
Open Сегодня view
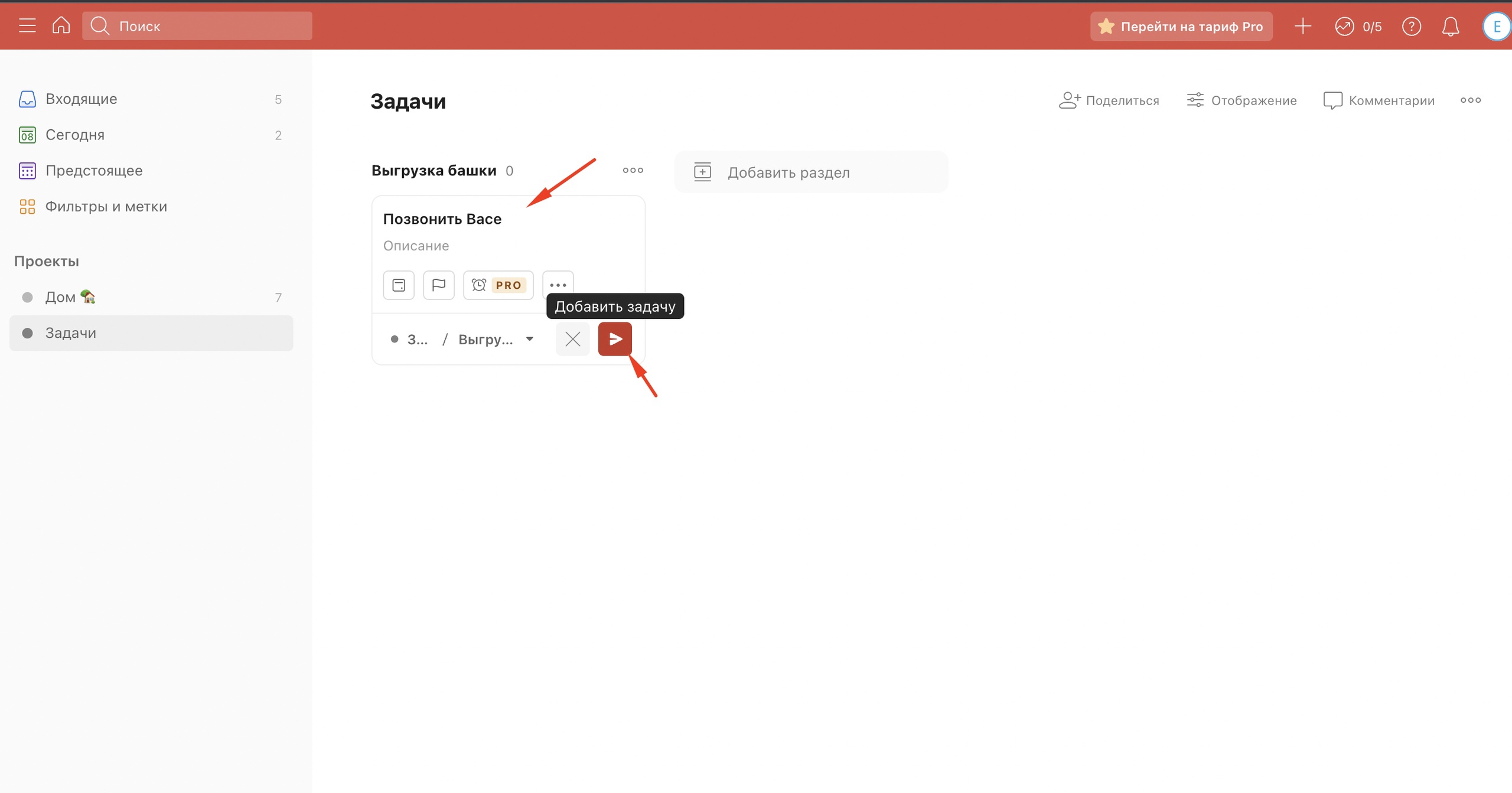coord(151,135)
